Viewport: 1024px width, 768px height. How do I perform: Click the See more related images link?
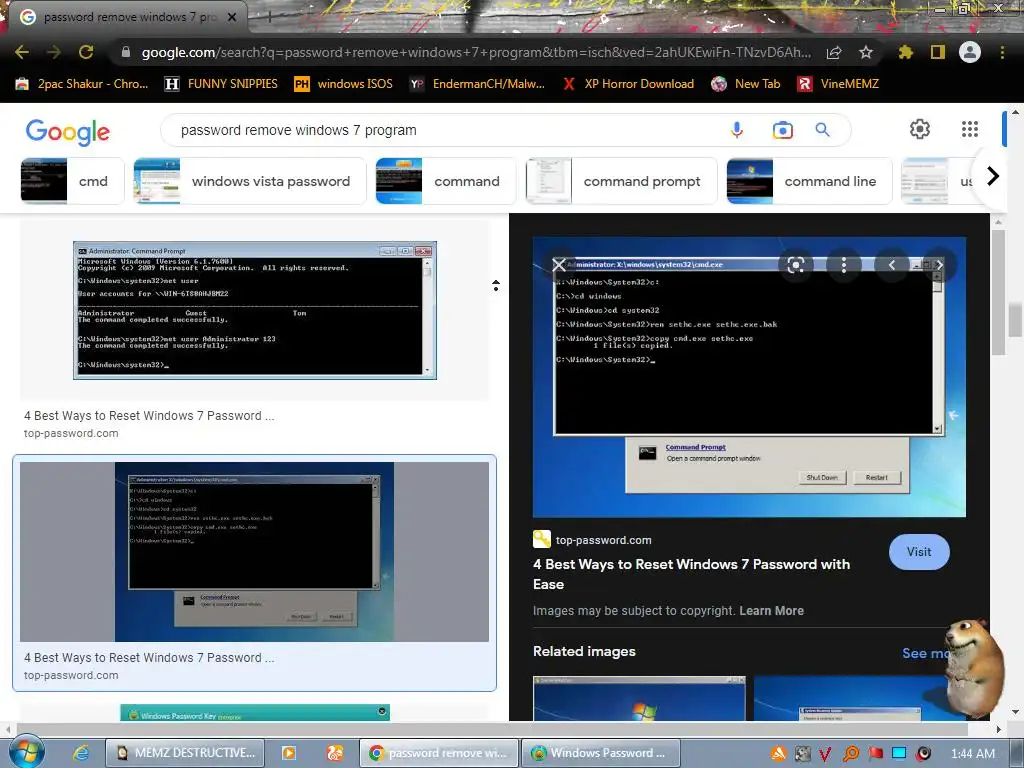click(926, 653)
